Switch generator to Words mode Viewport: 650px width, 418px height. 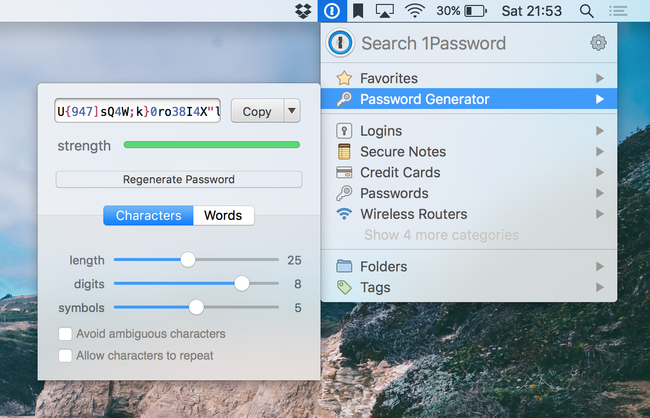(223, 216)
